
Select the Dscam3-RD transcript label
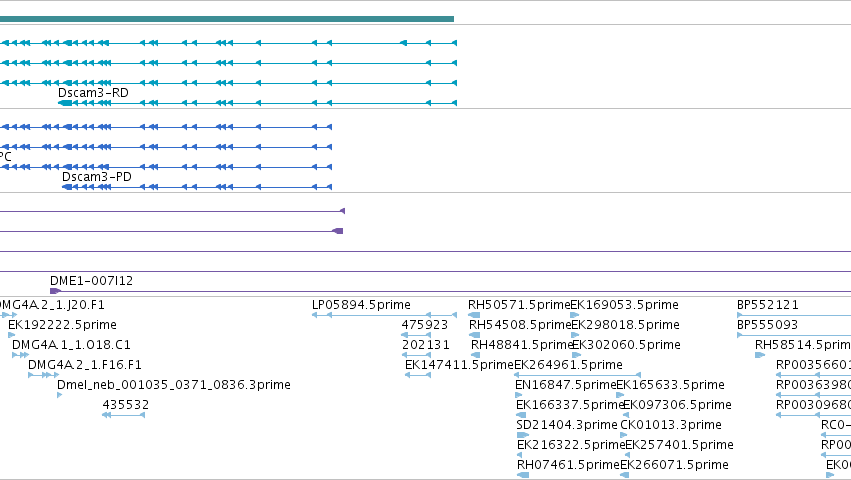pyautogui.click(x=93, y=93)
